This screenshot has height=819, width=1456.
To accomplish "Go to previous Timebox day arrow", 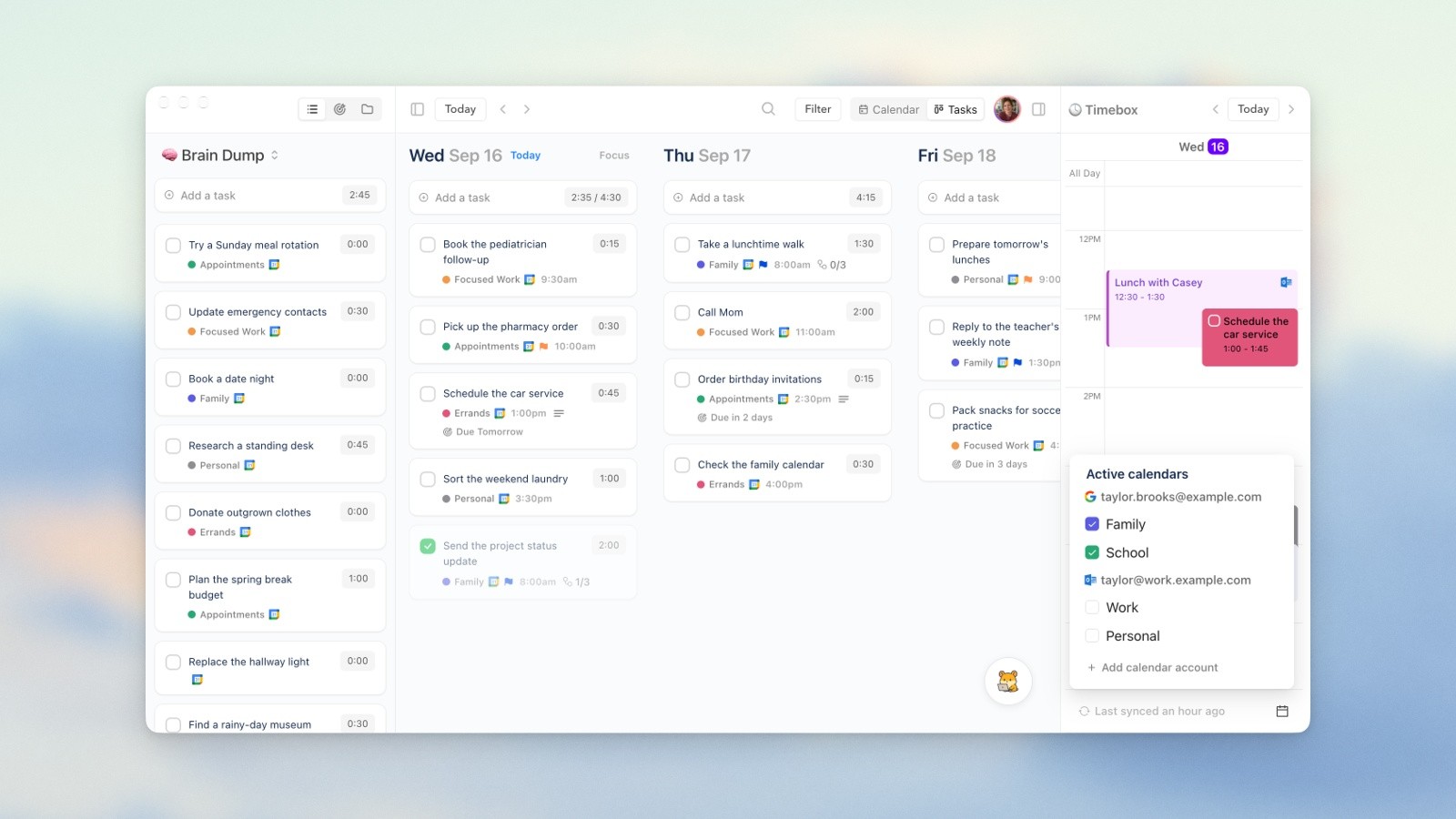I will coord(1215,109).
